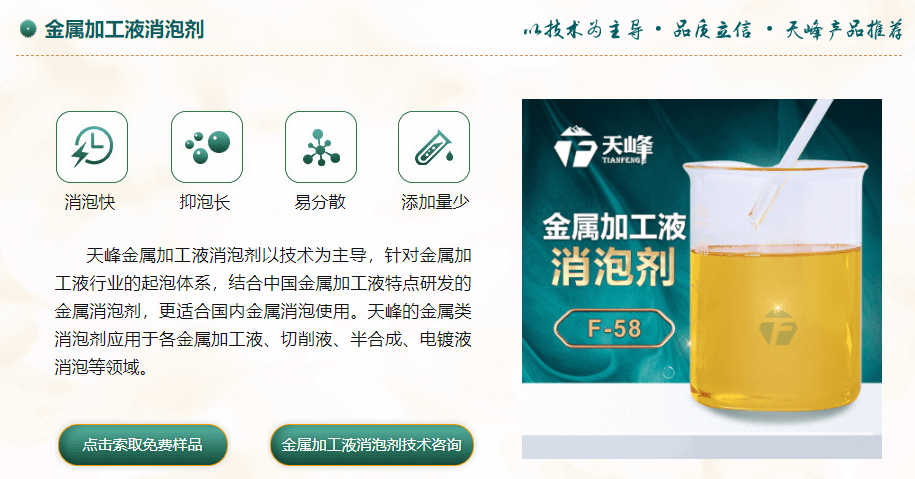The height and width of the screenshot is (479, 915).
Task: Click the molecule 易分散 icon
Action: [320, 147]
